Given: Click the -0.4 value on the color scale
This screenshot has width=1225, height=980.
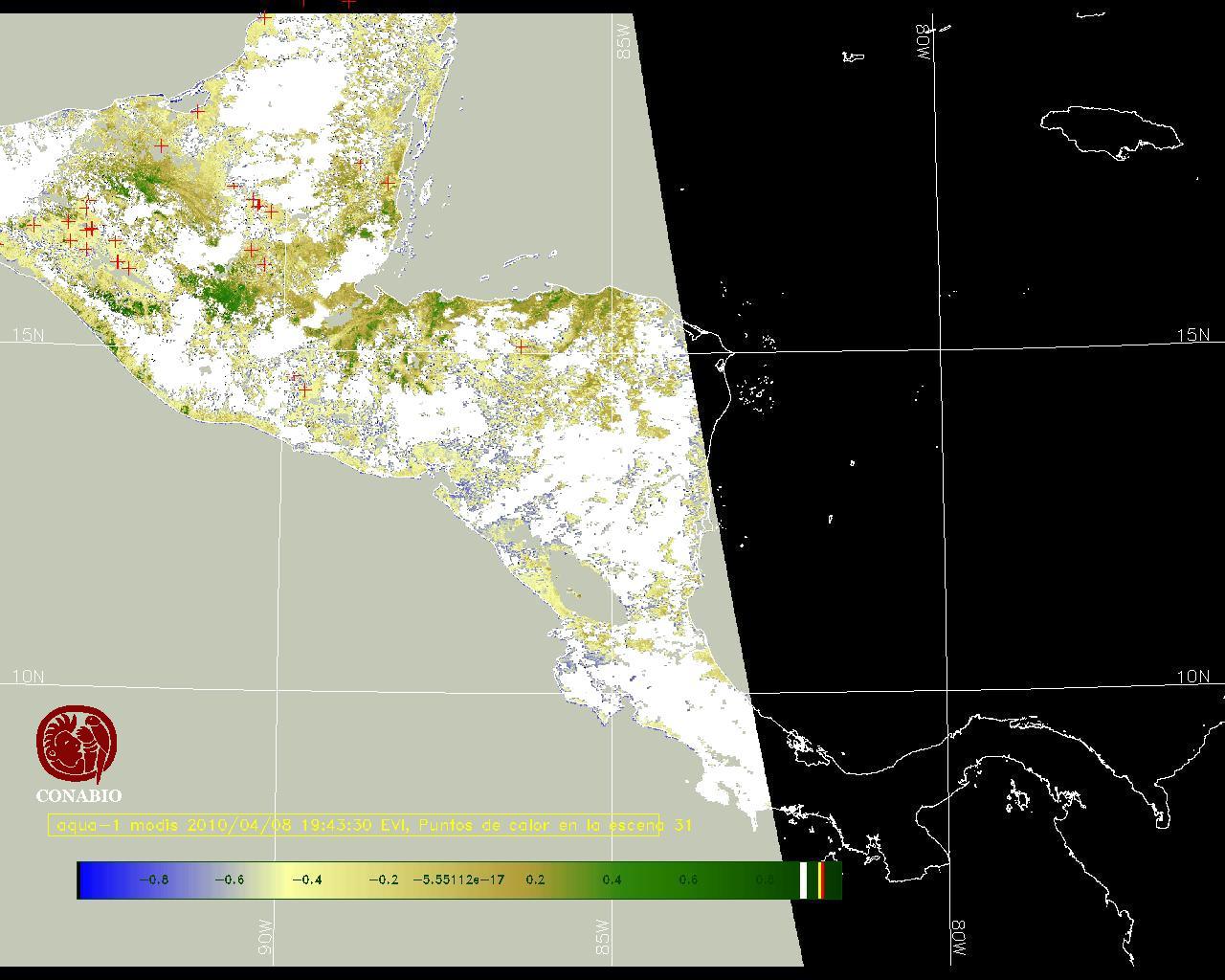Looking at the screenshot, I should point(306,880).
